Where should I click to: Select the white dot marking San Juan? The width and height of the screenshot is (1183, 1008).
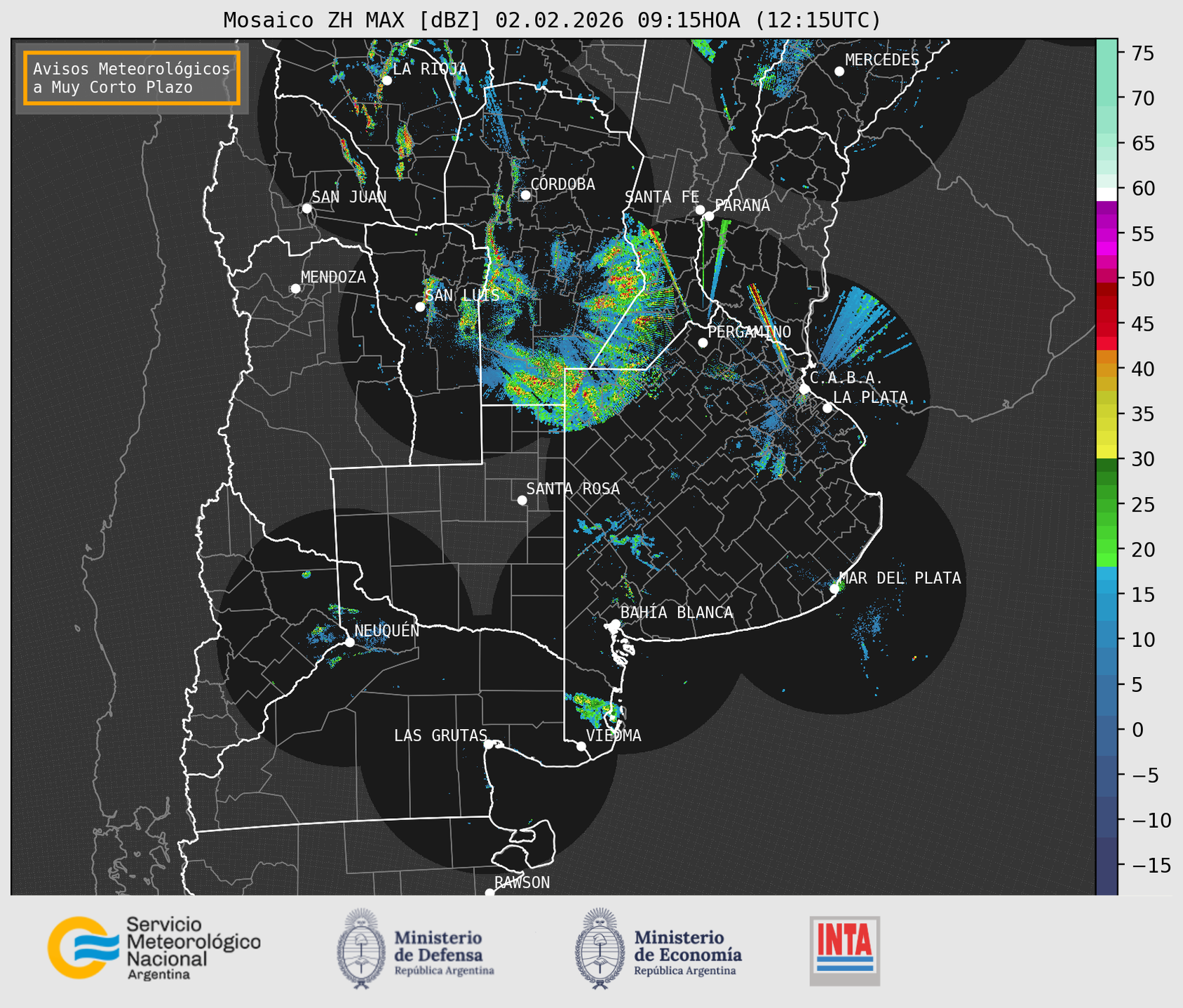tap(306, 208)
